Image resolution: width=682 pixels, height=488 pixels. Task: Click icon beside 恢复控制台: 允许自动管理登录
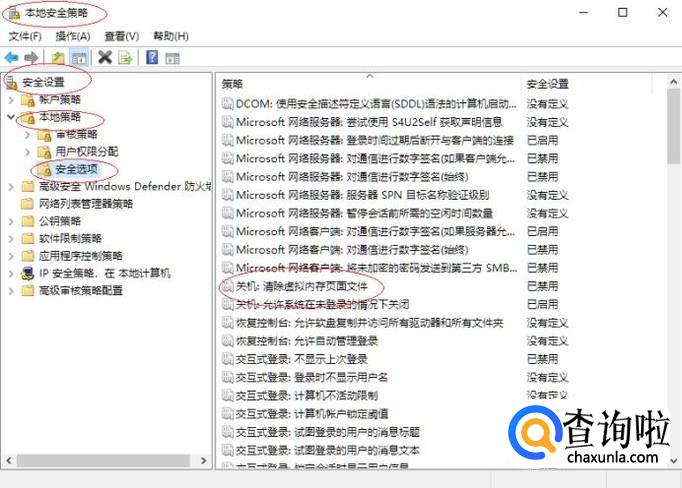(x=228, y=341)
